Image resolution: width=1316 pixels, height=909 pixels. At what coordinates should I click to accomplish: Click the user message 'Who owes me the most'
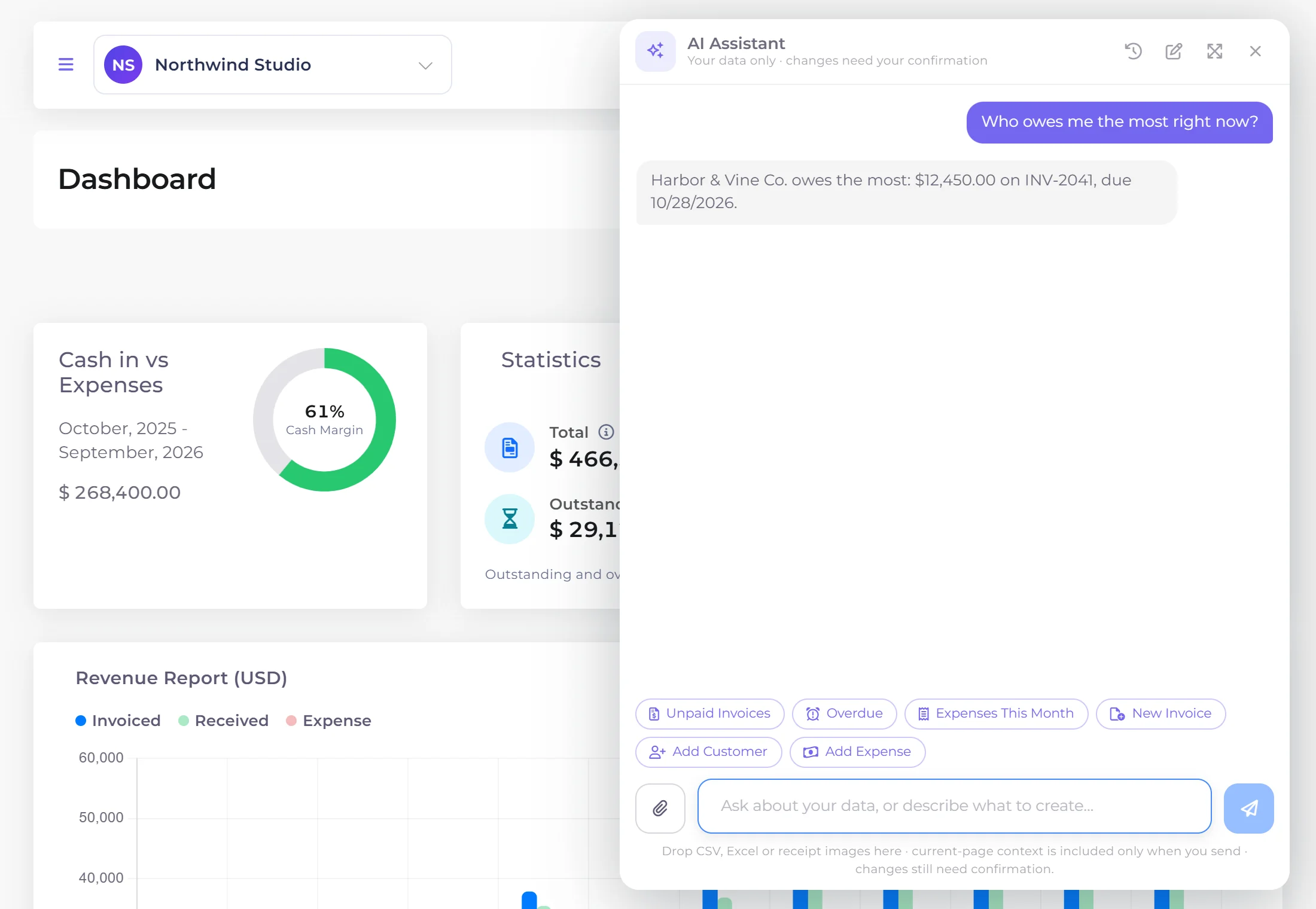(1120, 122)
